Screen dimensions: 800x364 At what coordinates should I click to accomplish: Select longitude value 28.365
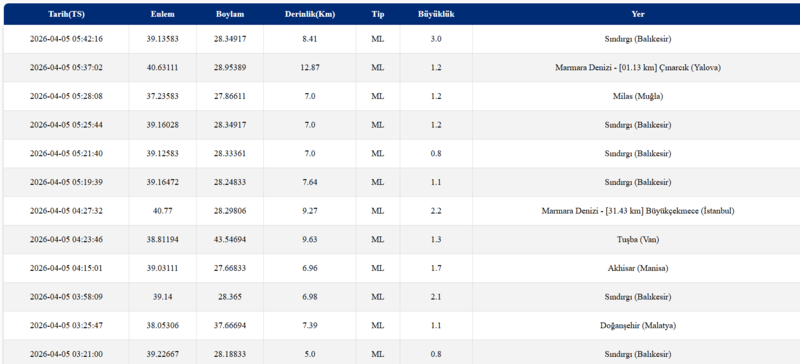(x=230, y=296)
